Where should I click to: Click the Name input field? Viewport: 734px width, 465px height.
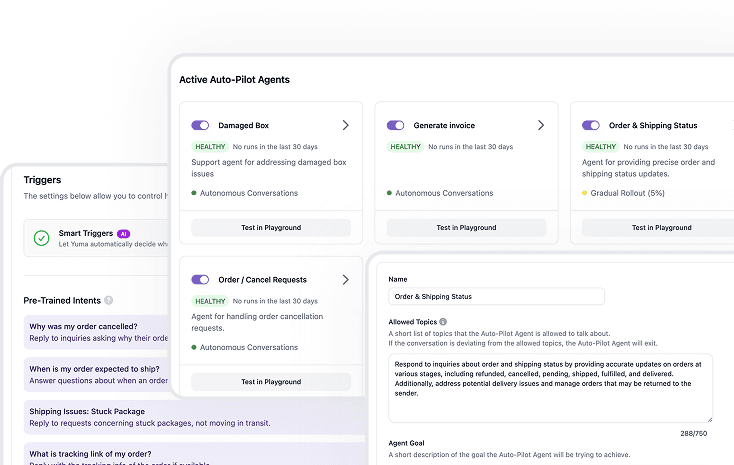pyautogui.click(x=496, y=297)
